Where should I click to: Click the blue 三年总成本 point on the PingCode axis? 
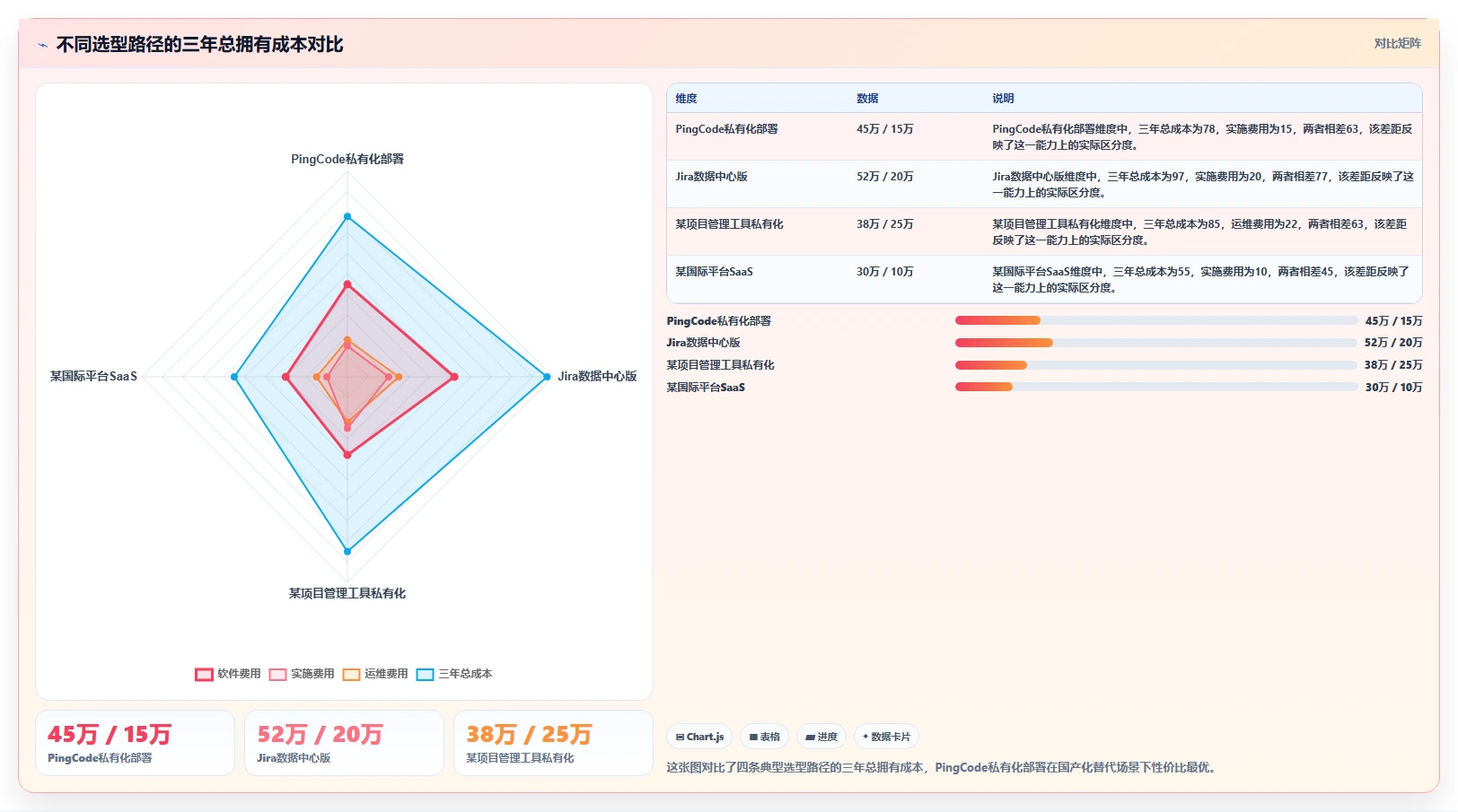point(347,216)
